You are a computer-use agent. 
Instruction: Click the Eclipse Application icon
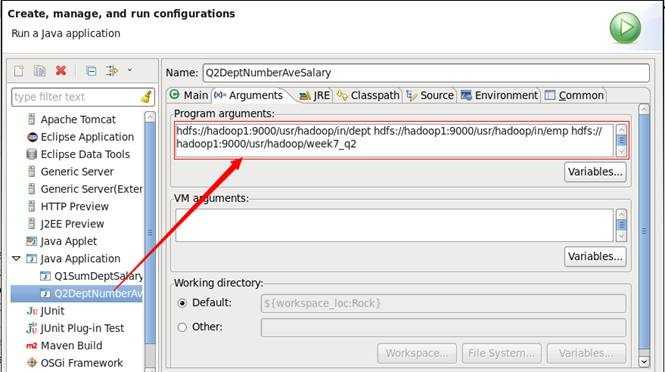(x=32, y=137)
